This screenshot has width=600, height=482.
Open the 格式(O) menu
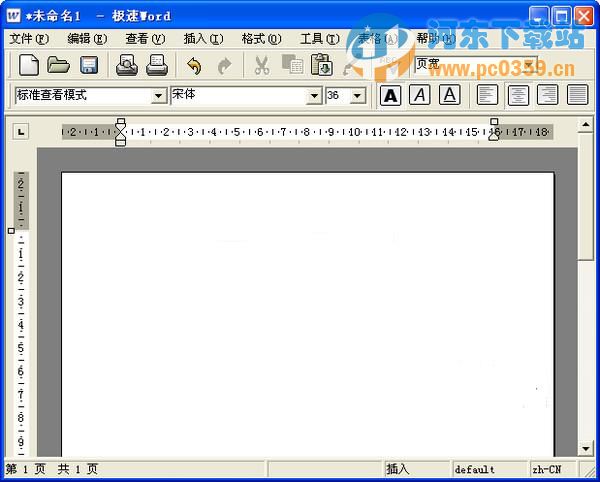click(261, 39)
